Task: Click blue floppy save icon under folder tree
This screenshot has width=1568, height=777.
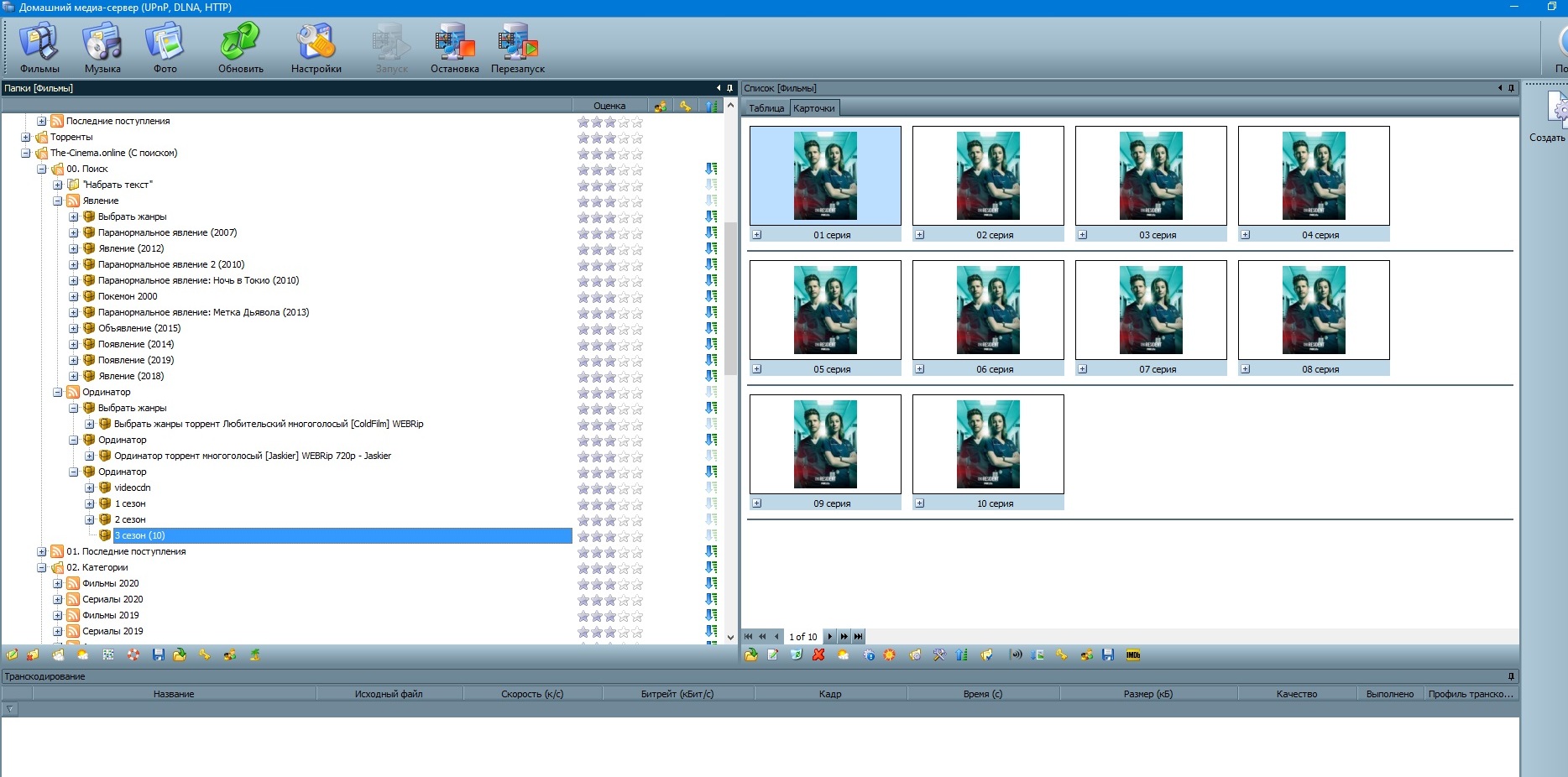Action: (x=159, y=655)
